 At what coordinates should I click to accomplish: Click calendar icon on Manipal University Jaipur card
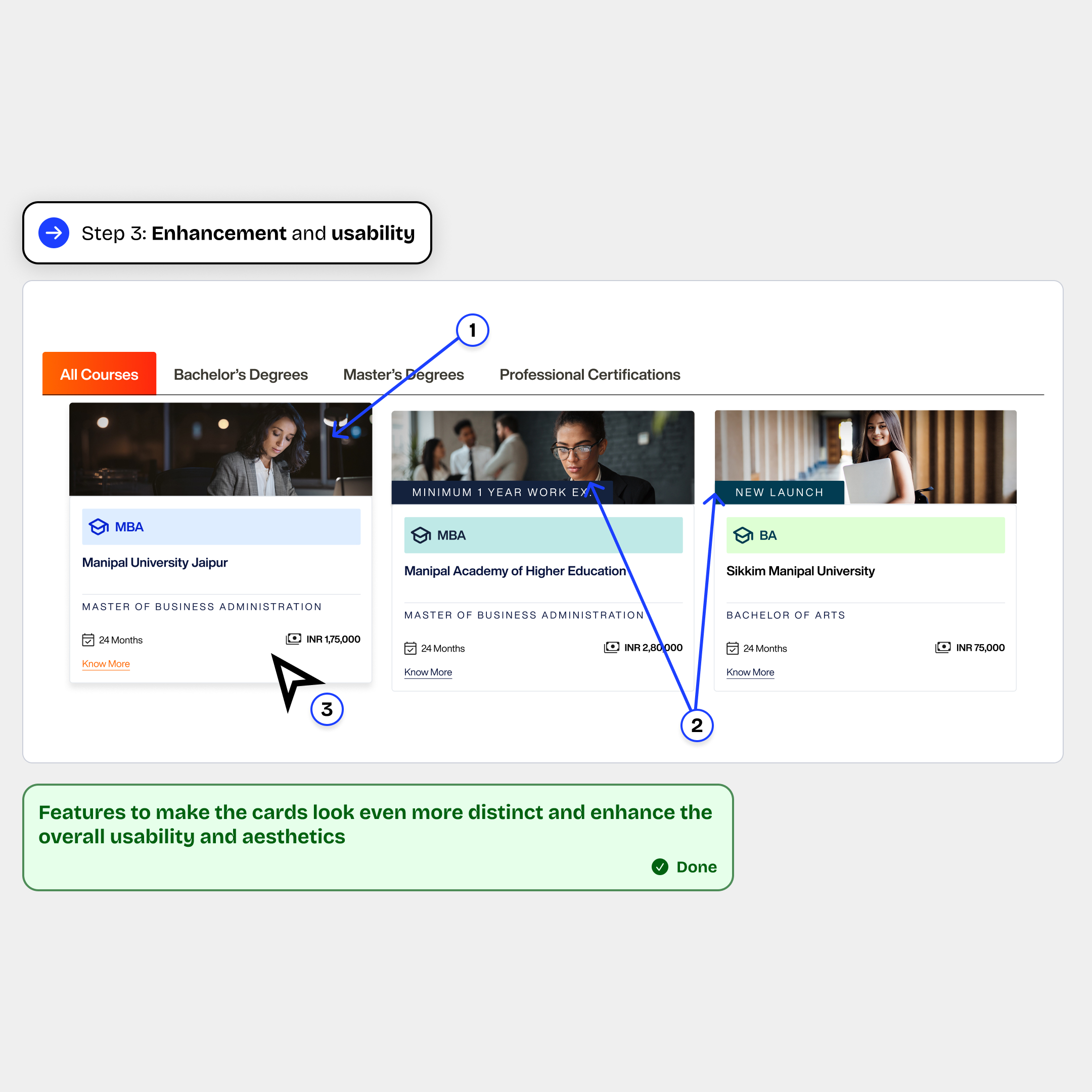[x=88, y=640]
